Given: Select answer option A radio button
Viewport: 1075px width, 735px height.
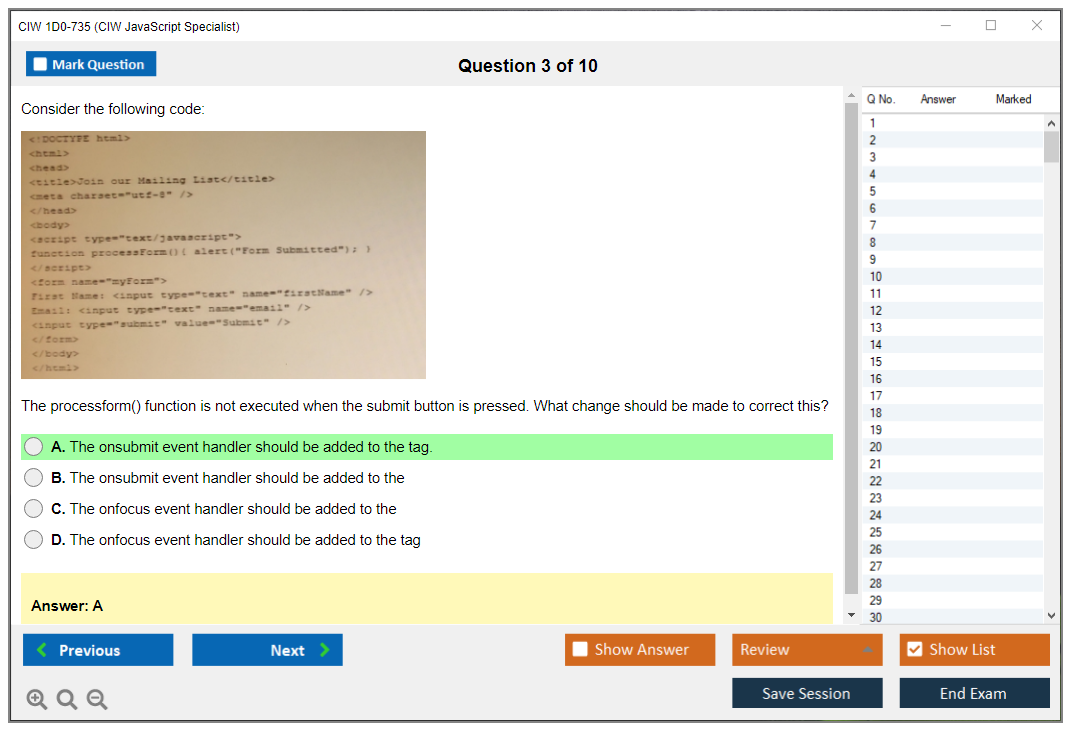Looking at the screenshot, I should point(34,447).
